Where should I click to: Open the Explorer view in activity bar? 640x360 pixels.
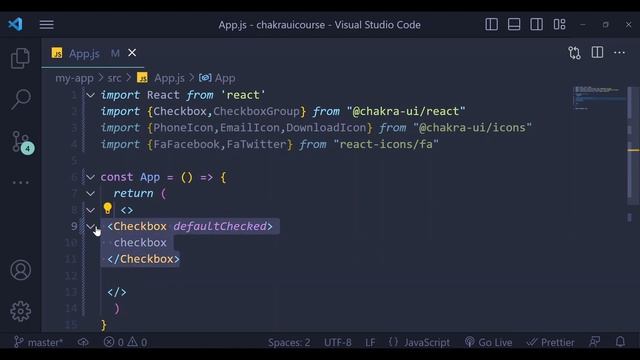pos(20,58)
